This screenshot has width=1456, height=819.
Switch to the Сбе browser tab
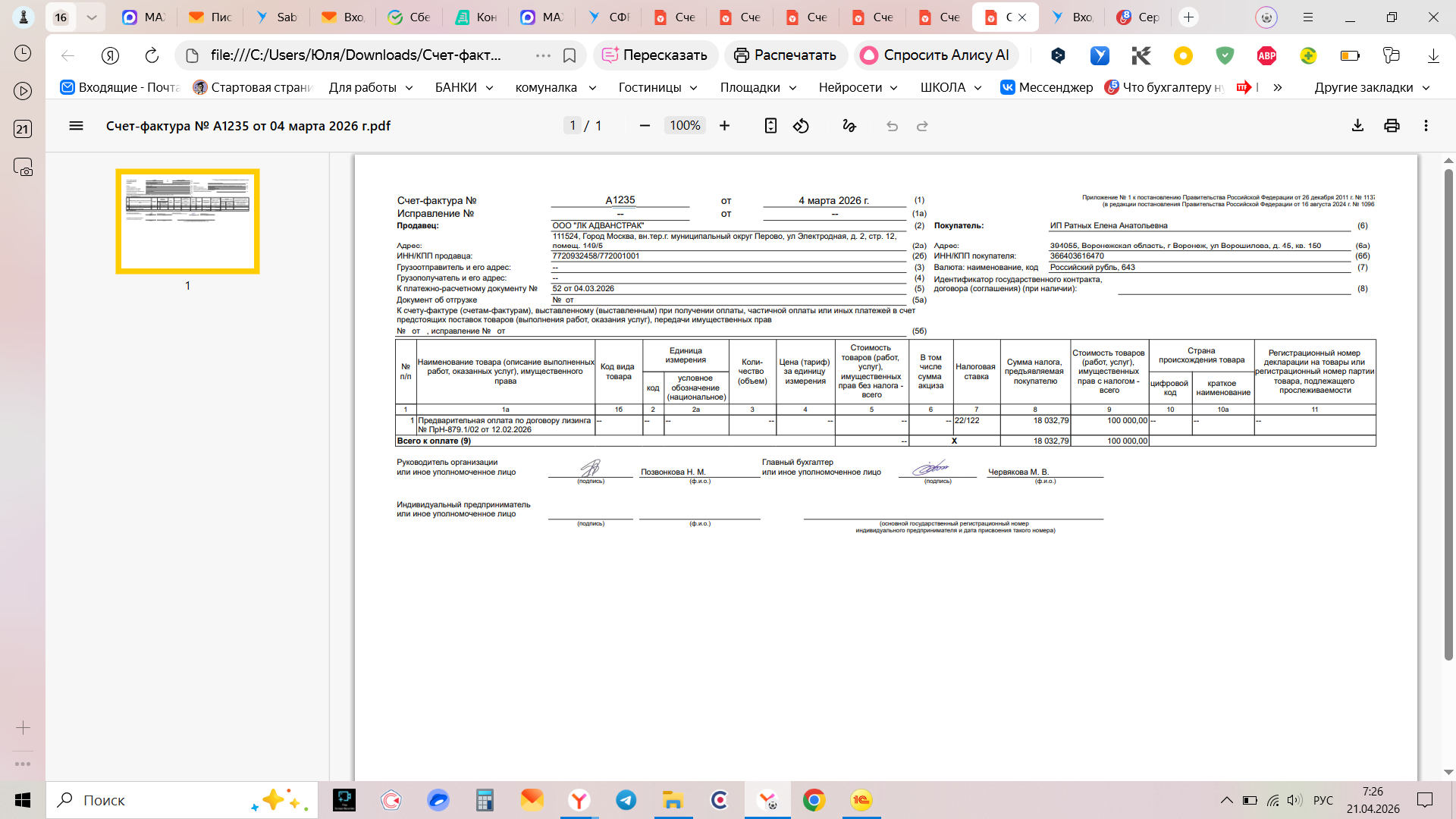coord(409,17)
